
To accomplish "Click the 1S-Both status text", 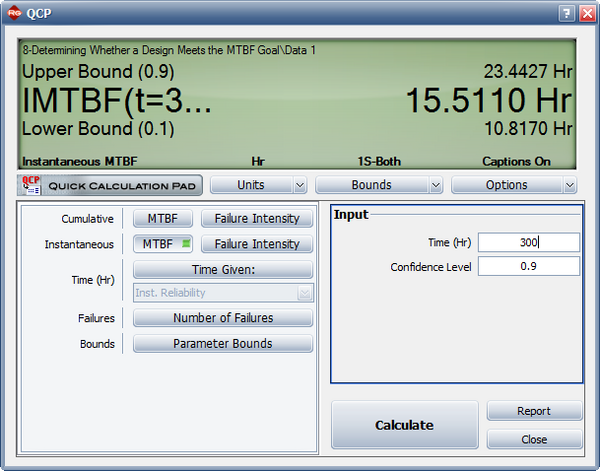I will point(379,161).
